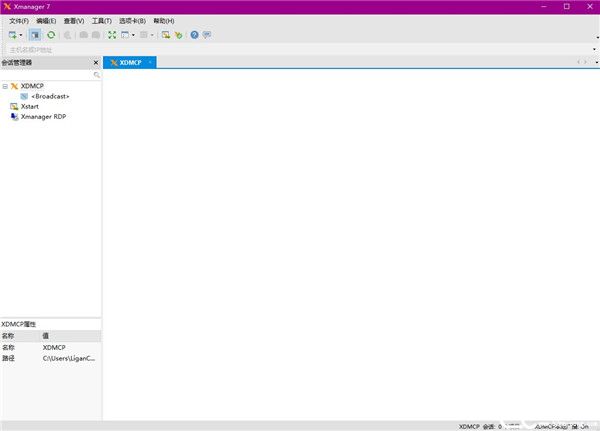The image size is (600, 431).
Task: Open the new session dropdown arrow
Action: (x=21, y=35)
